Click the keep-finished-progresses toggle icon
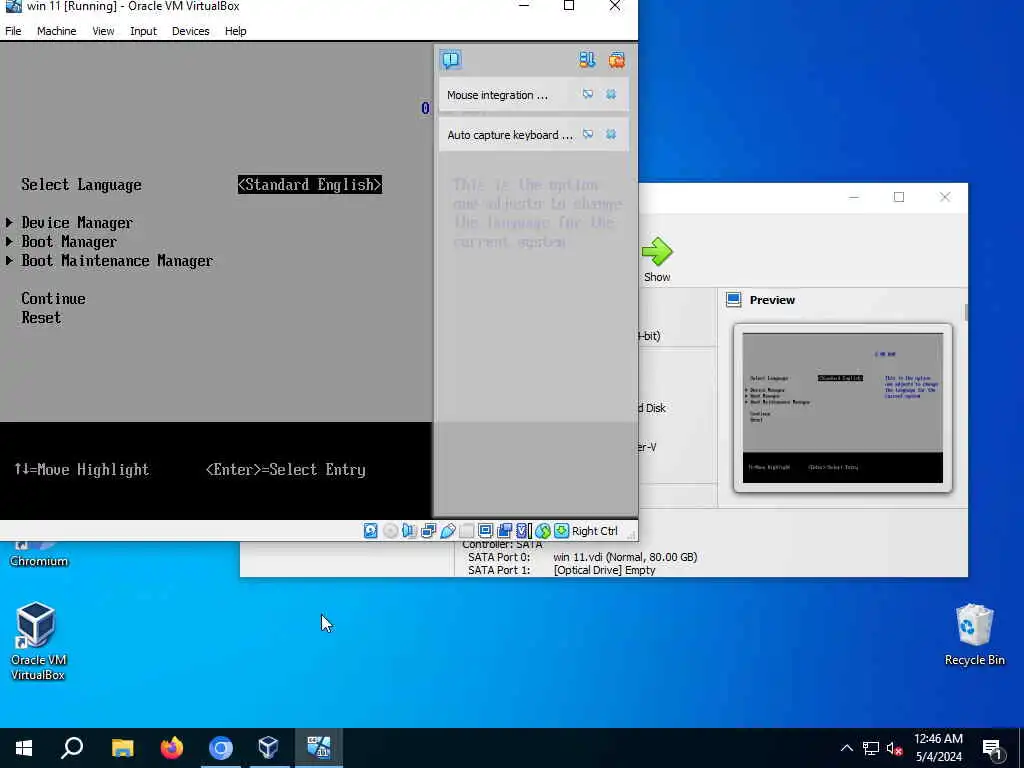1024x768 pixels. 586,60
